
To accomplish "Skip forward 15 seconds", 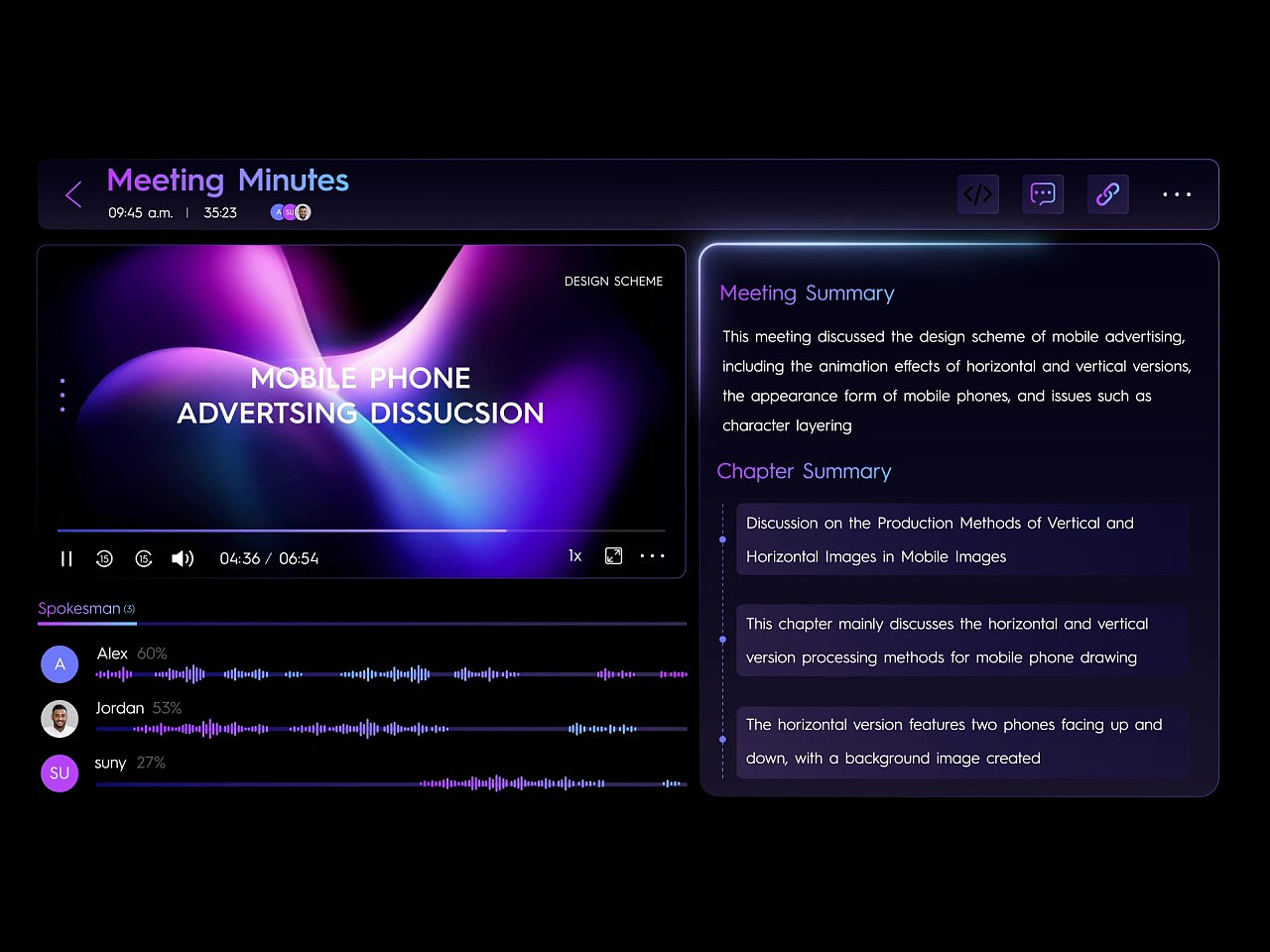I will 144,559.
